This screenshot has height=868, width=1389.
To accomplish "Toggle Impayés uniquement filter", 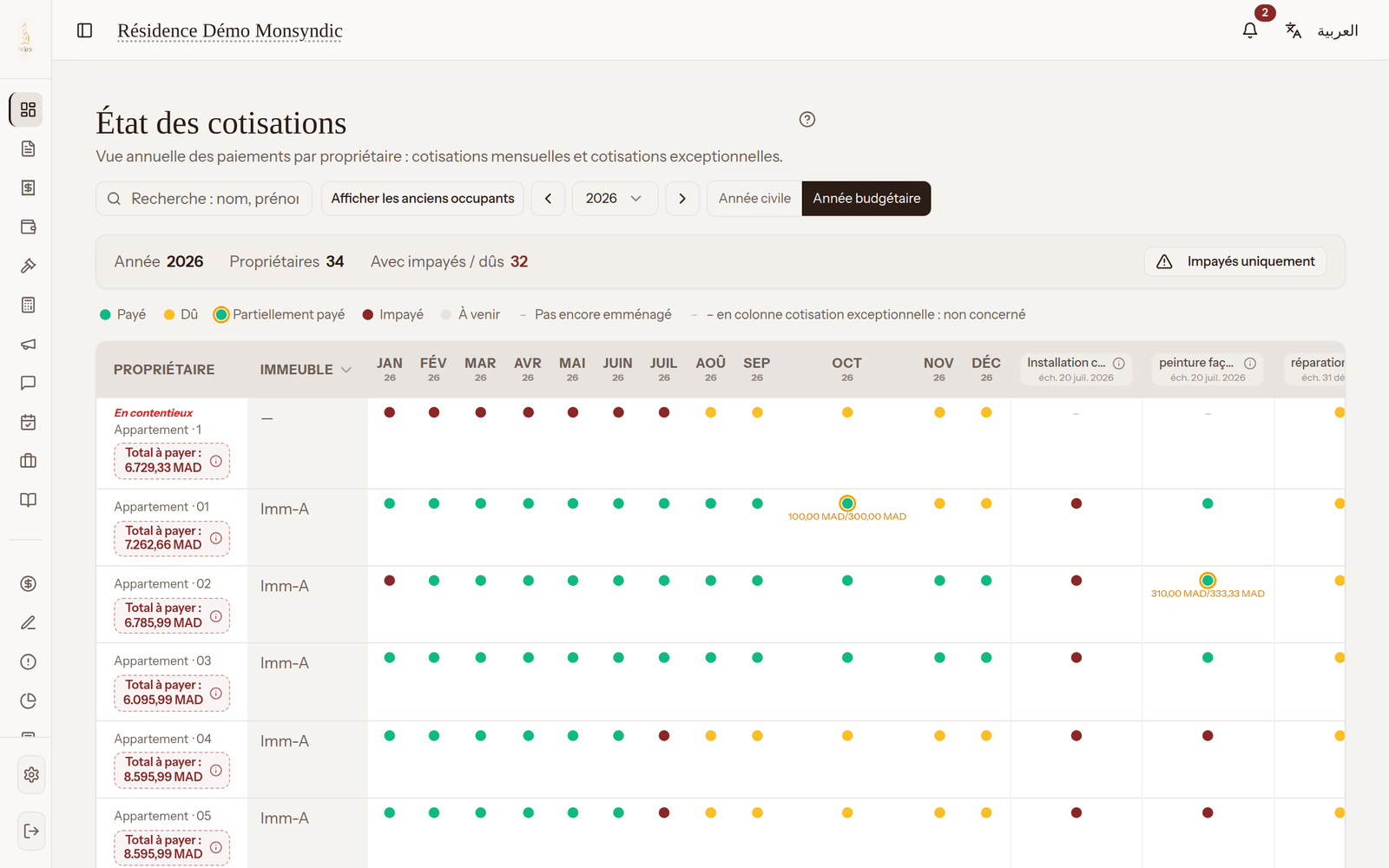I will [x=1235, y=261].
